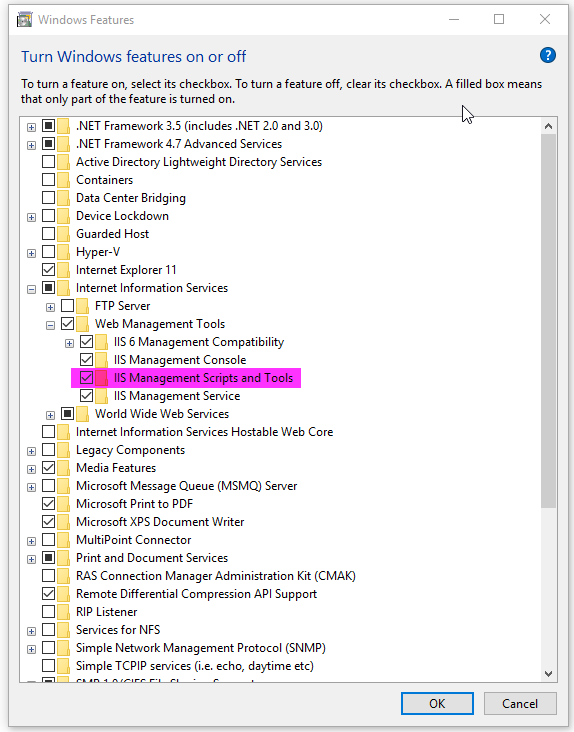Expand the World Wide Web Services node

tap(50, 415)
